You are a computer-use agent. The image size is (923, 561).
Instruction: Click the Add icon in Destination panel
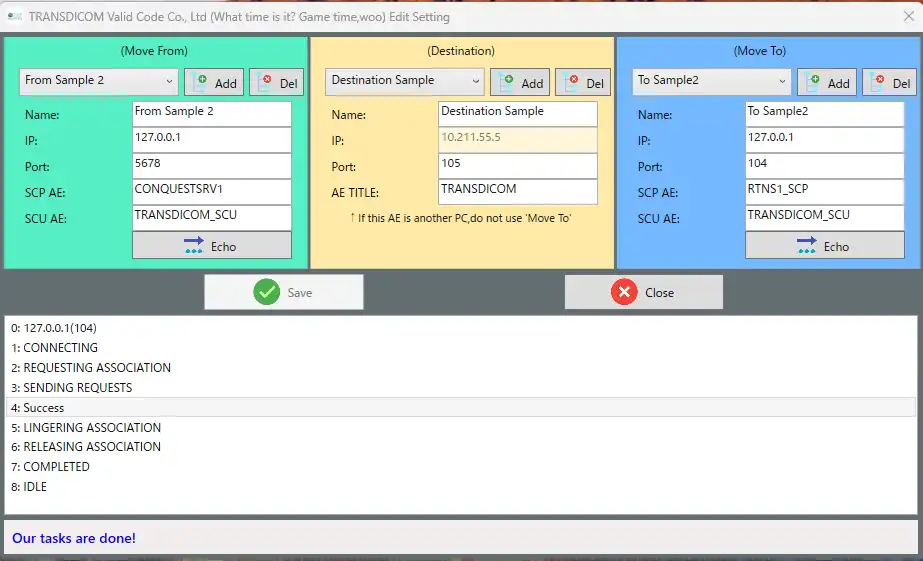click(506, 82)
